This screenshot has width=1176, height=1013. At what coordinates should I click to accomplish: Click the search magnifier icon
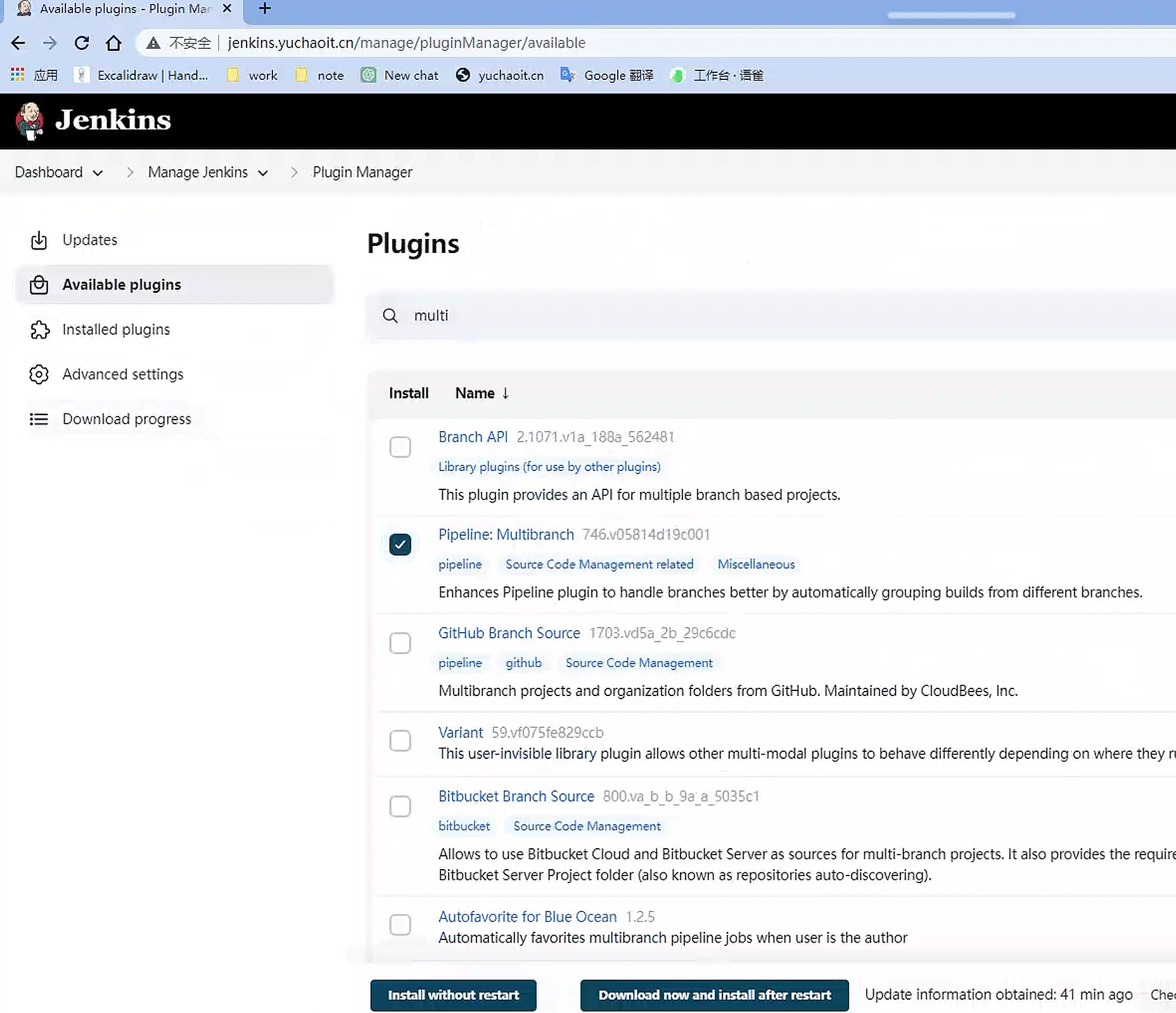390,316
